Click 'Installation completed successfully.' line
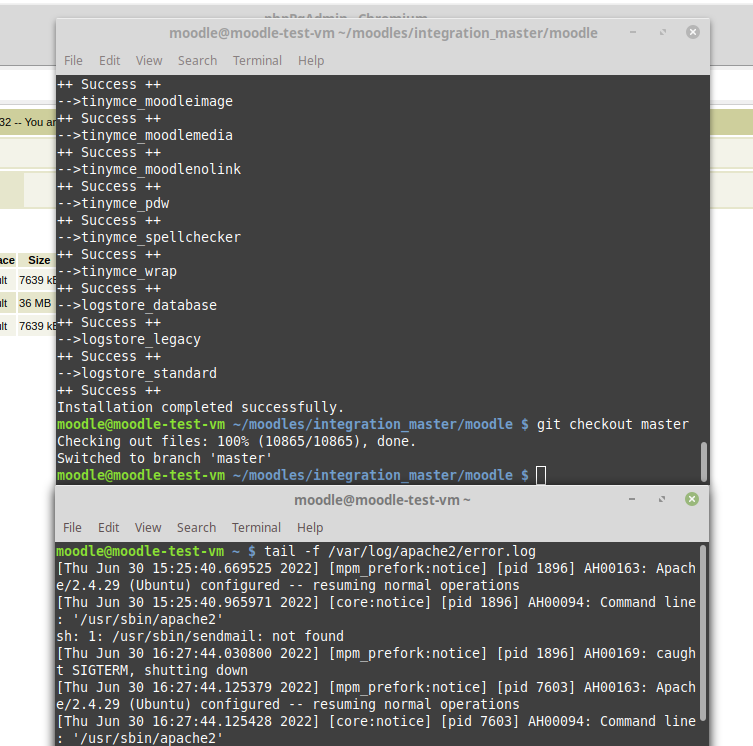Image resolution: width=753 pixels, height=746 pixels. pos(201,407)
